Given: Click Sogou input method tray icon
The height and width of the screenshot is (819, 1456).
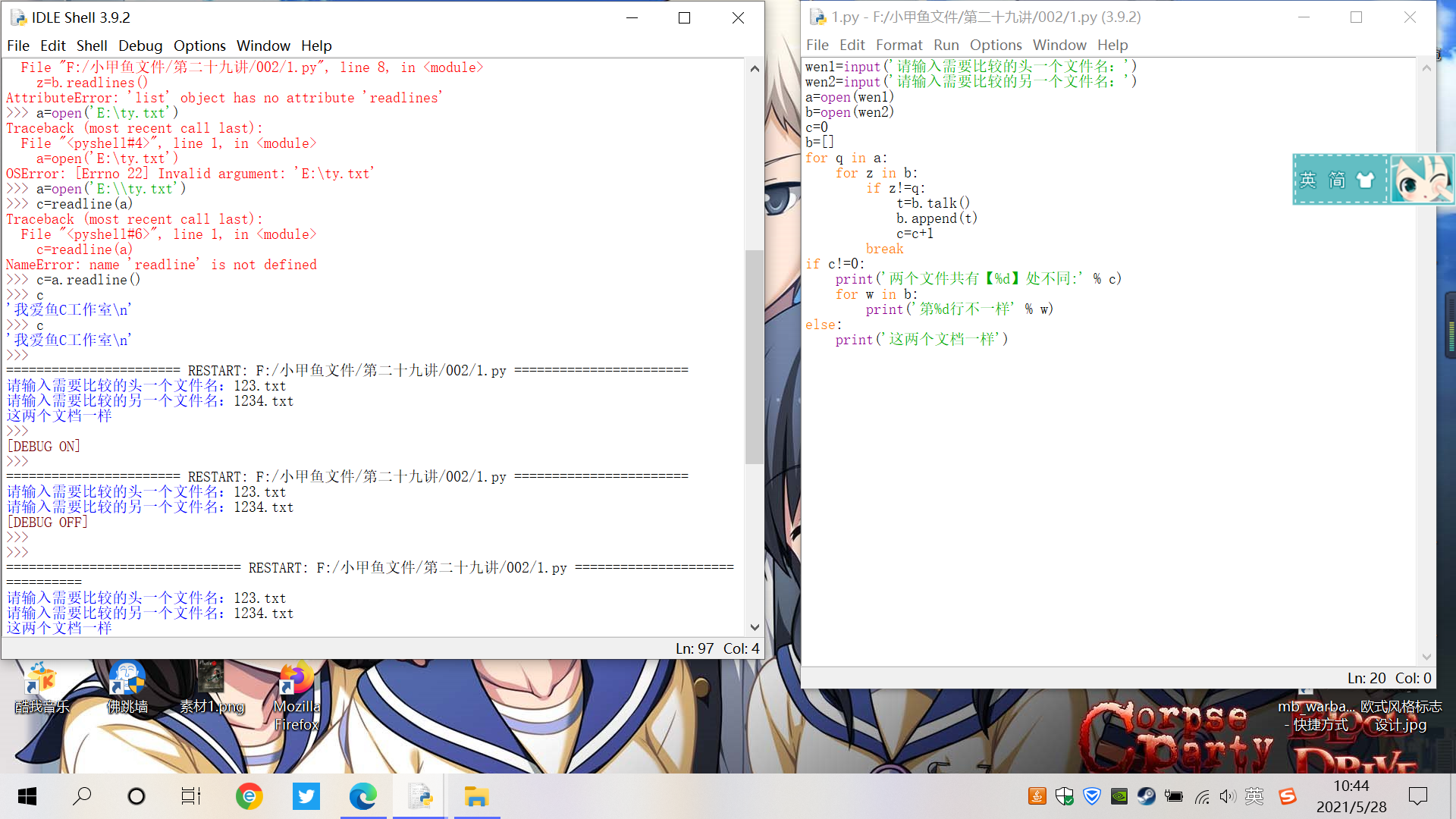Looking at the screenshot, I should pyautogui.click(x=1287, y=796).
